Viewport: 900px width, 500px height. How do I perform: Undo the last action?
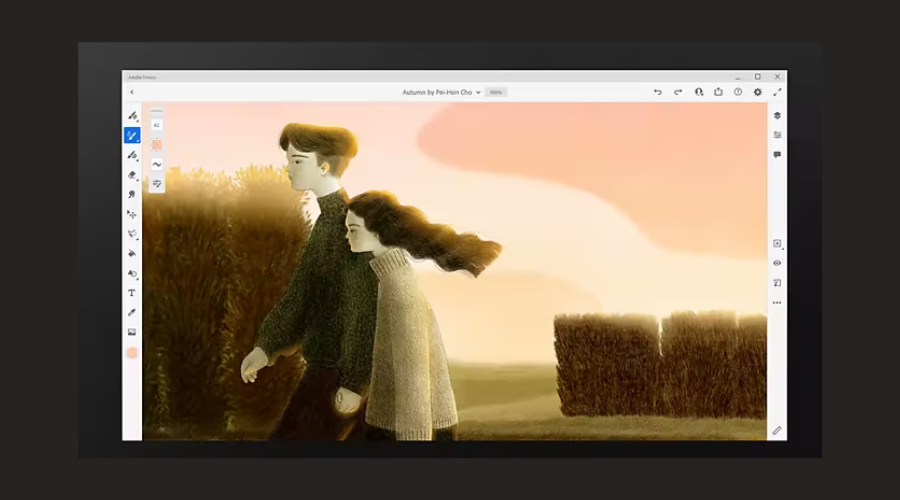[x=658, y=92]
